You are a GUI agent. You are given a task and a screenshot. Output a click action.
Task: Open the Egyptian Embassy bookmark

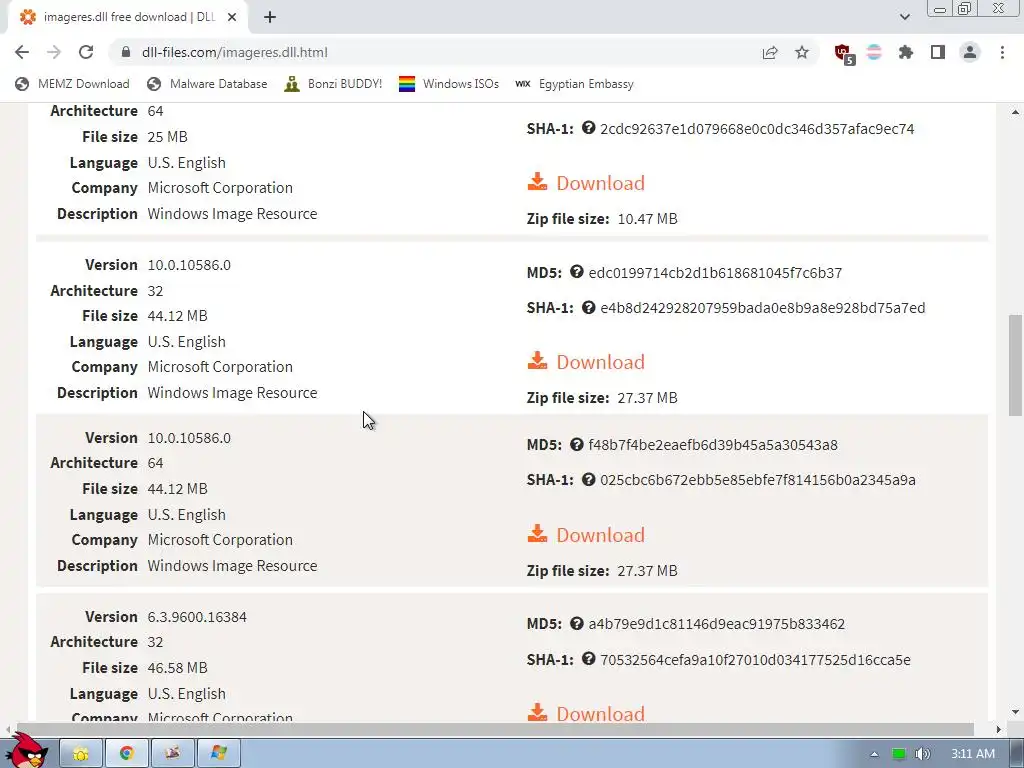(x=575, y=84)
